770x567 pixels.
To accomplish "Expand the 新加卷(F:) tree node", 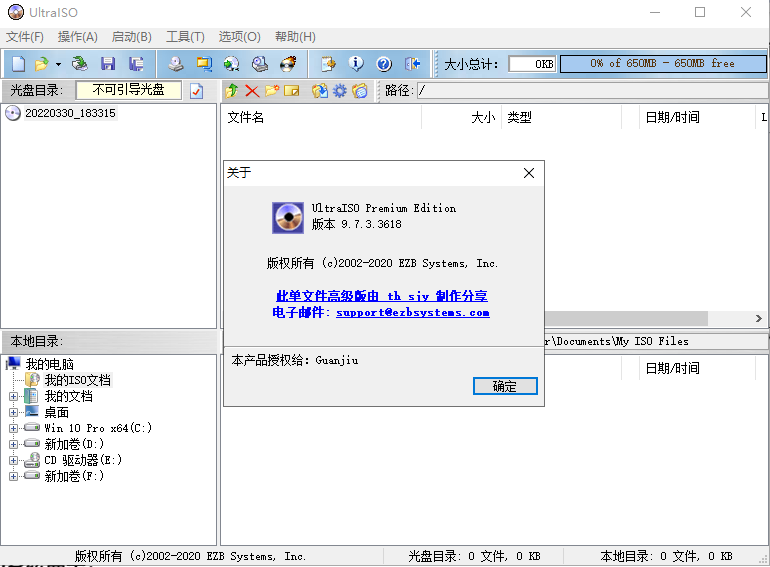I will [x=13, y=476].
